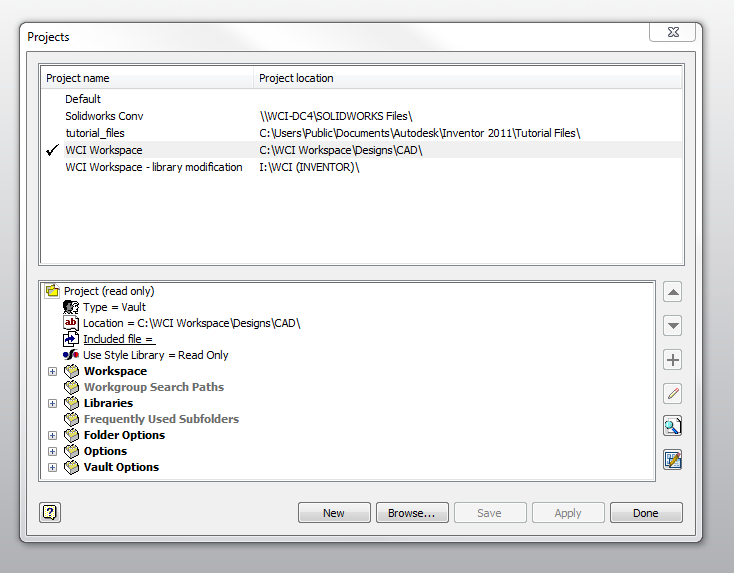This screenshot has width=734, height=573.
Task: Click the plus add path button
Action: click(x=673, y=360)
